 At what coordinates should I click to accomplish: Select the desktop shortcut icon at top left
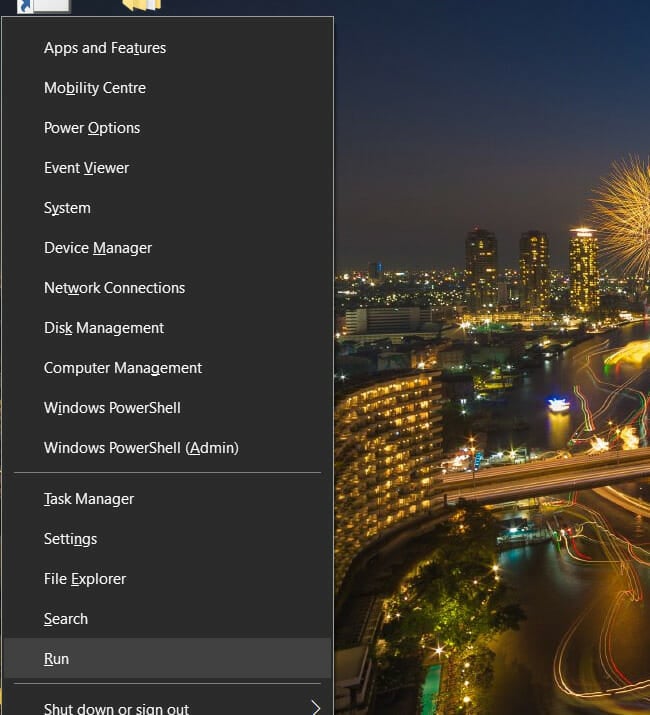coord(44,6)
